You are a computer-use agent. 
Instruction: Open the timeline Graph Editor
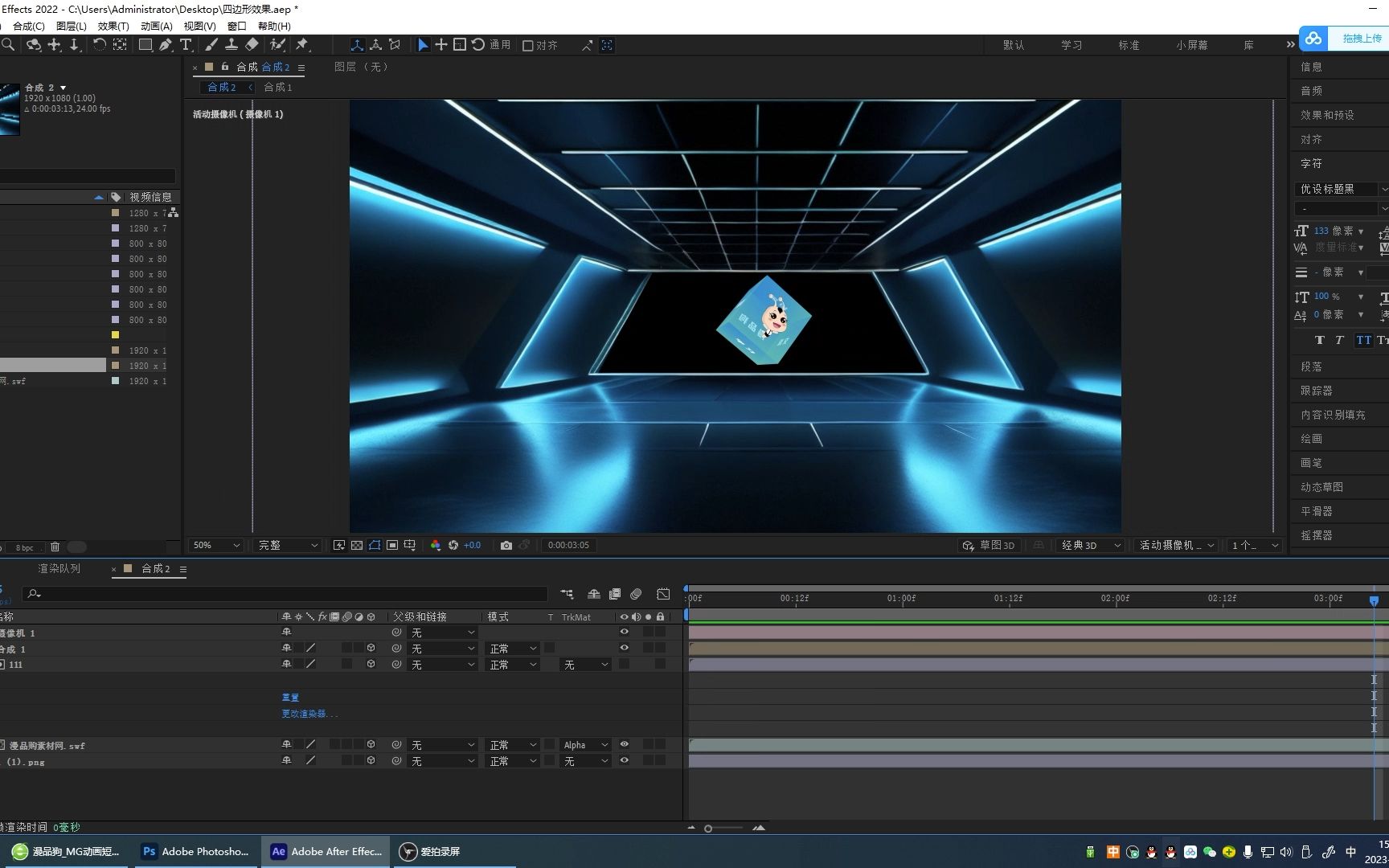[663, 594]
